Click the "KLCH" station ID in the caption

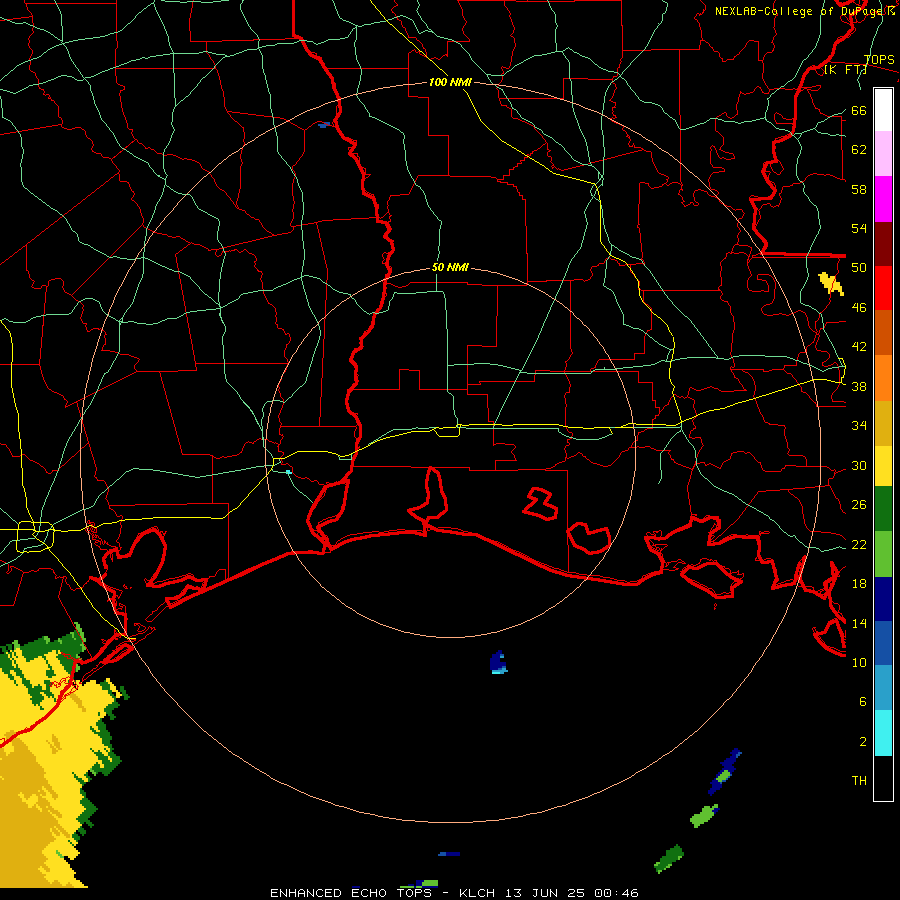click(x=477, y=893)
